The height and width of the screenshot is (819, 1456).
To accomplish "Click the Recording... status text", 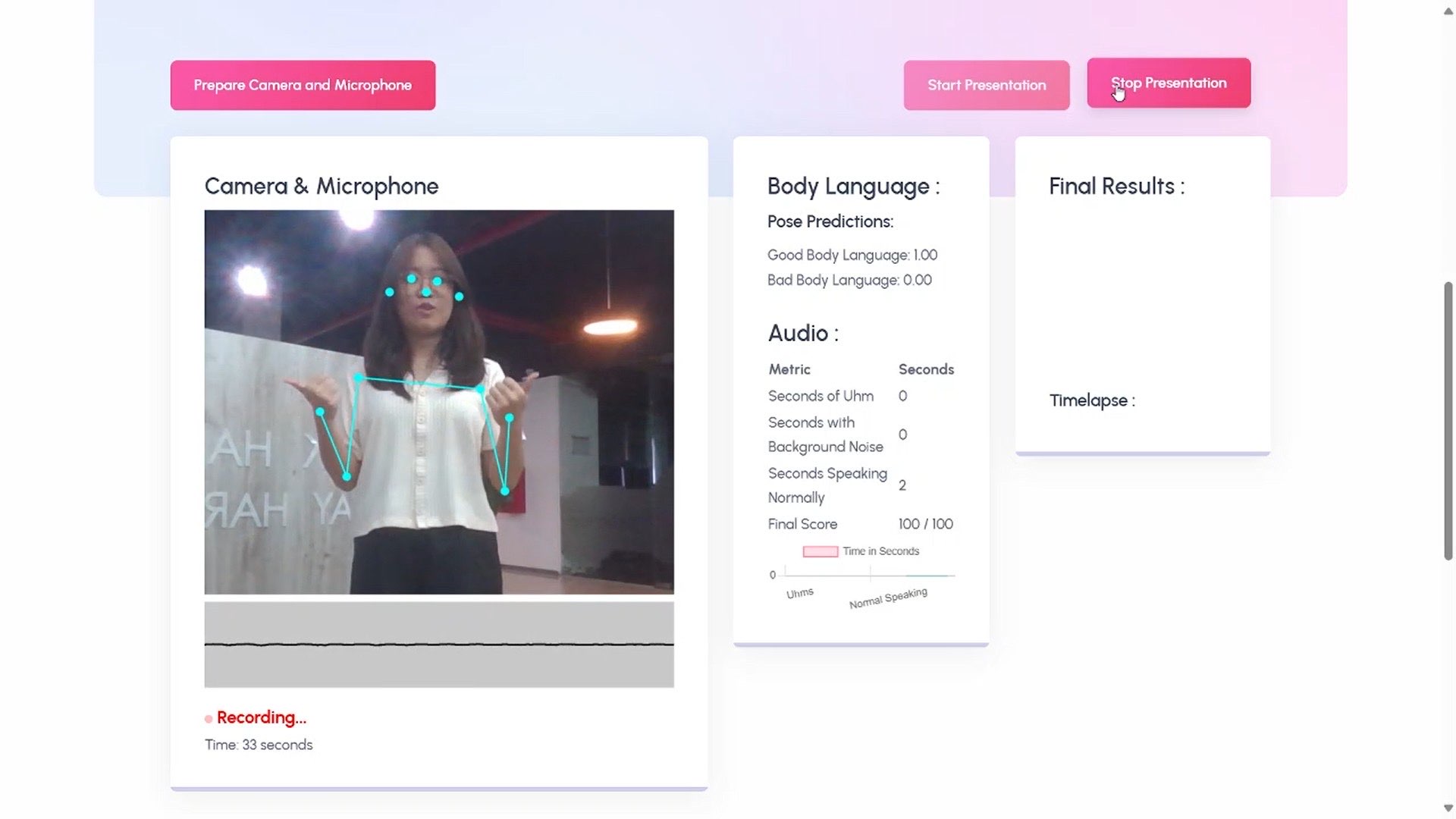I will [x=262, y=717].
